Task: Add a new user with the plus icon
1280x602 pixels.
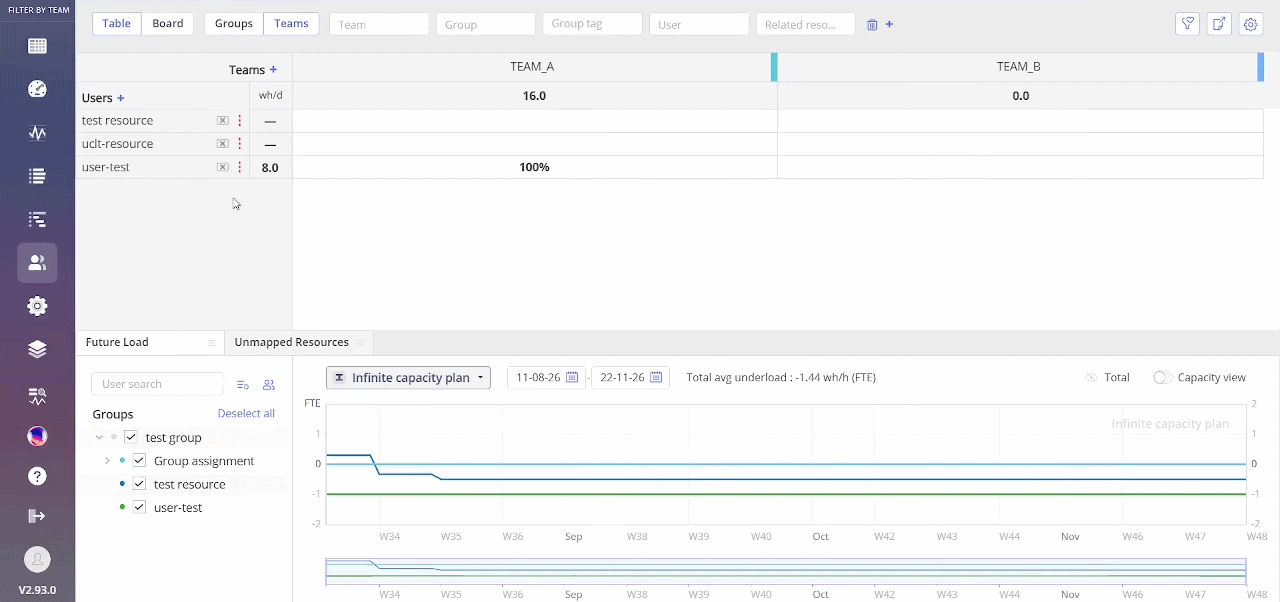Action: (x=121, y=98)
